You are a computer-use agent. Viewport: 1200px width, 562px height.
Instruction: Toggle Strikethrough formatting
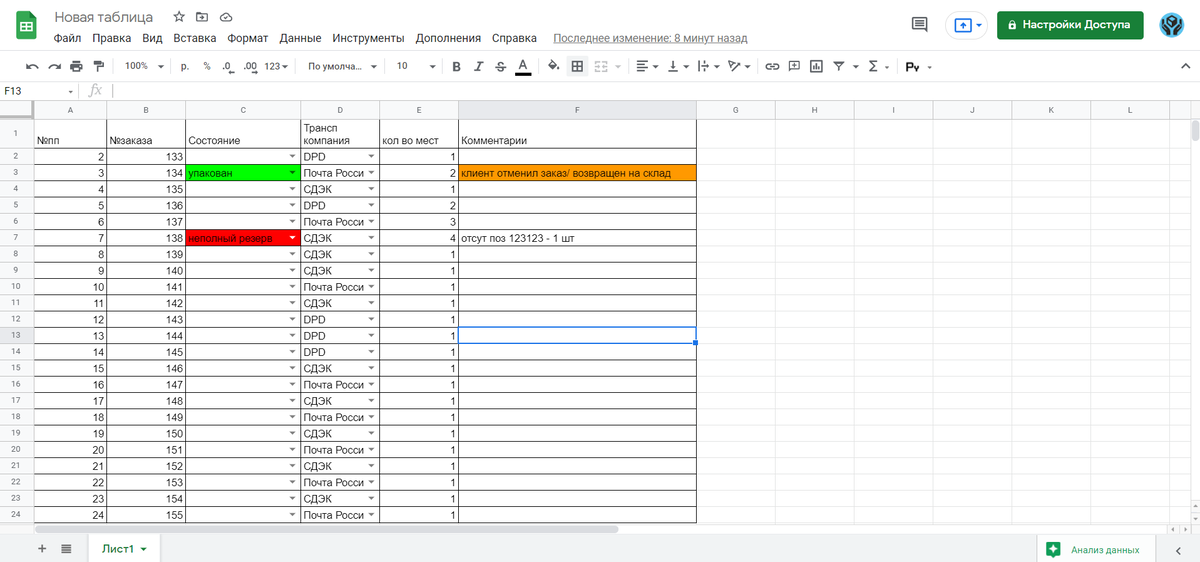[500, 66]
